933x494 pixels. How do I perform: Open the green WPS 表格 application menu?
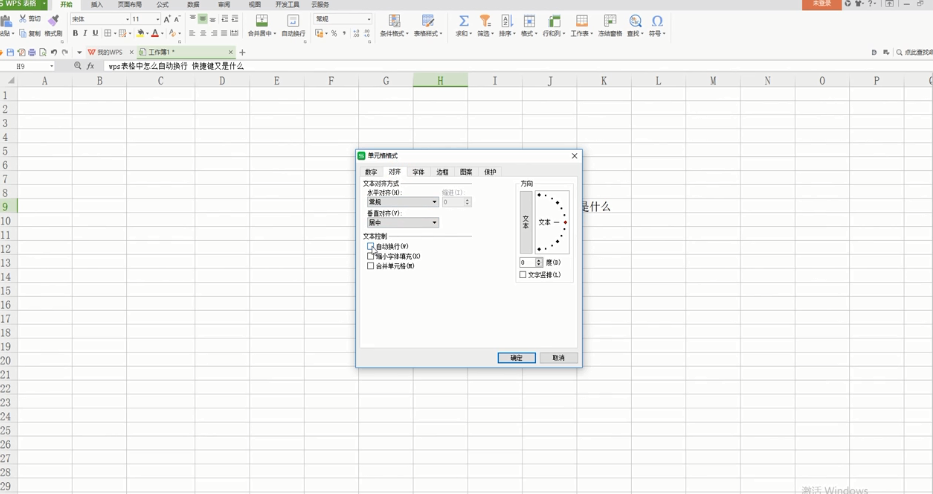click(22, 4)
